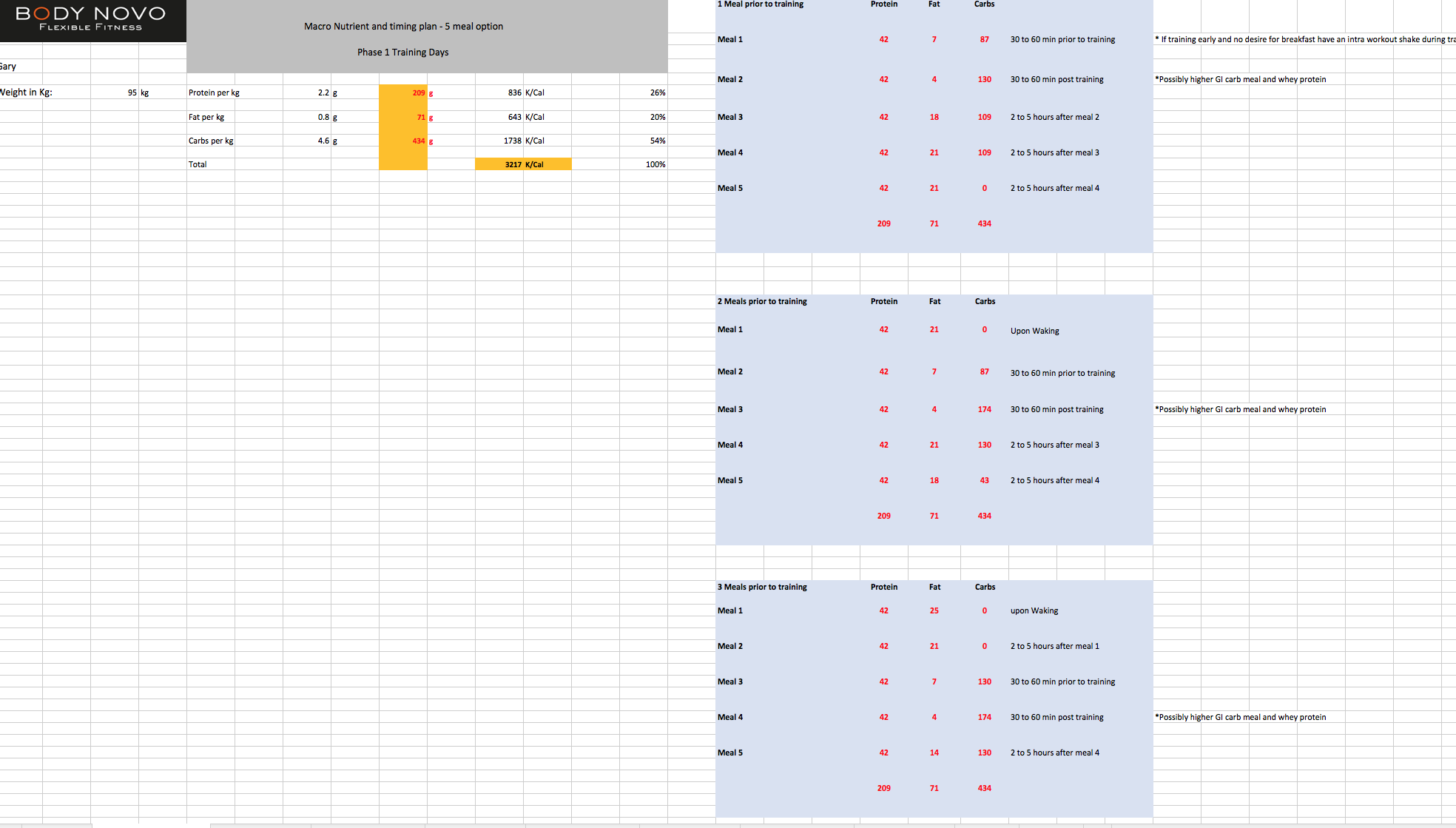
Task: Select the Protein column header in 2 Meals section
Action: 884,301
